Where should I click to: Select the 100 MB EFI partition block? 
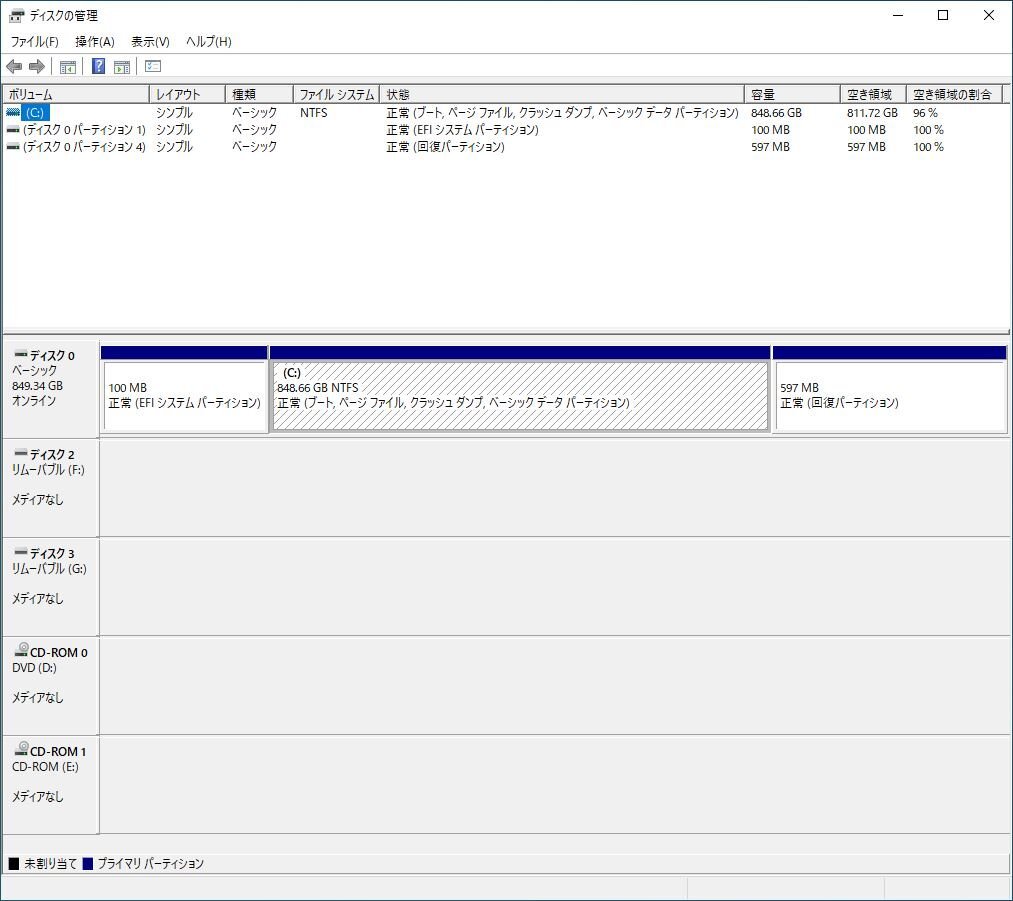[185, 389]
